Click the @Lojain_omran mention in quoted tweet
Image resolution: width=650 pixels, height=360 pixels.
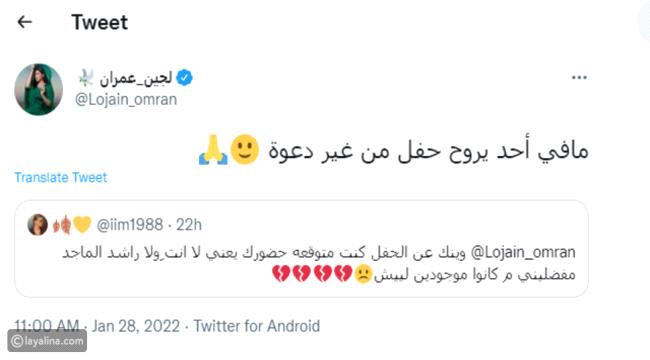(x=523, y=252)
